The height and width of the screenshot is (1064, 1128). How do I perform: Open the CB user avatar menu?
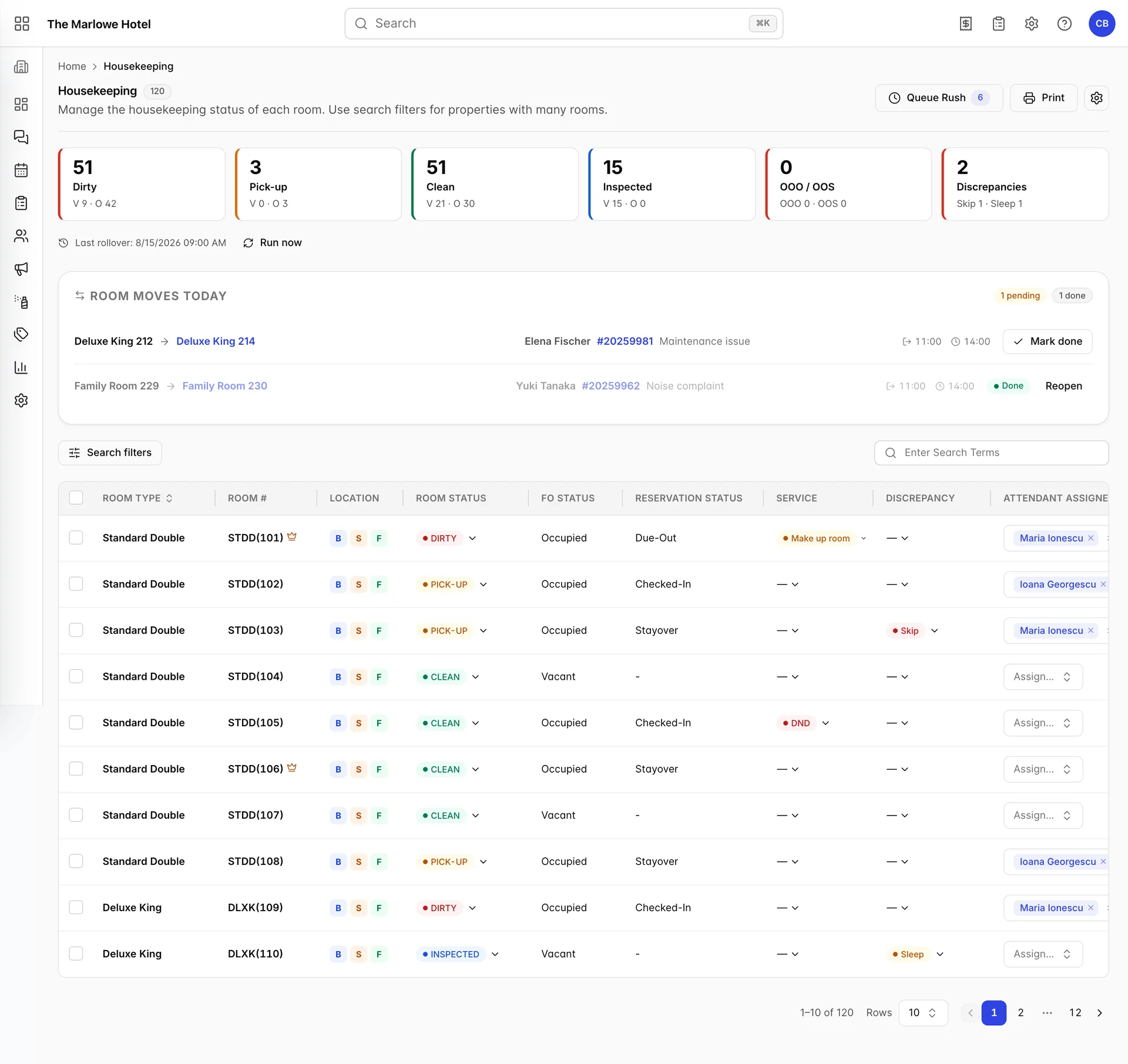[1102, 24]
